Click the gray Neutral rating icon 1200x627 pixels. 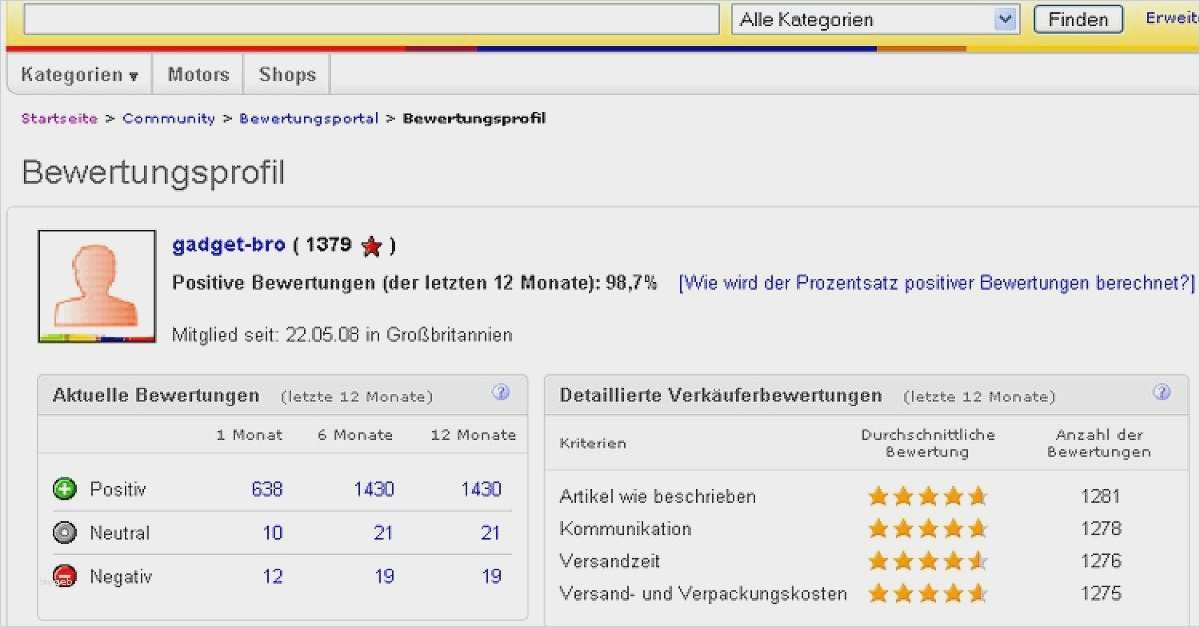coord(63,533)
